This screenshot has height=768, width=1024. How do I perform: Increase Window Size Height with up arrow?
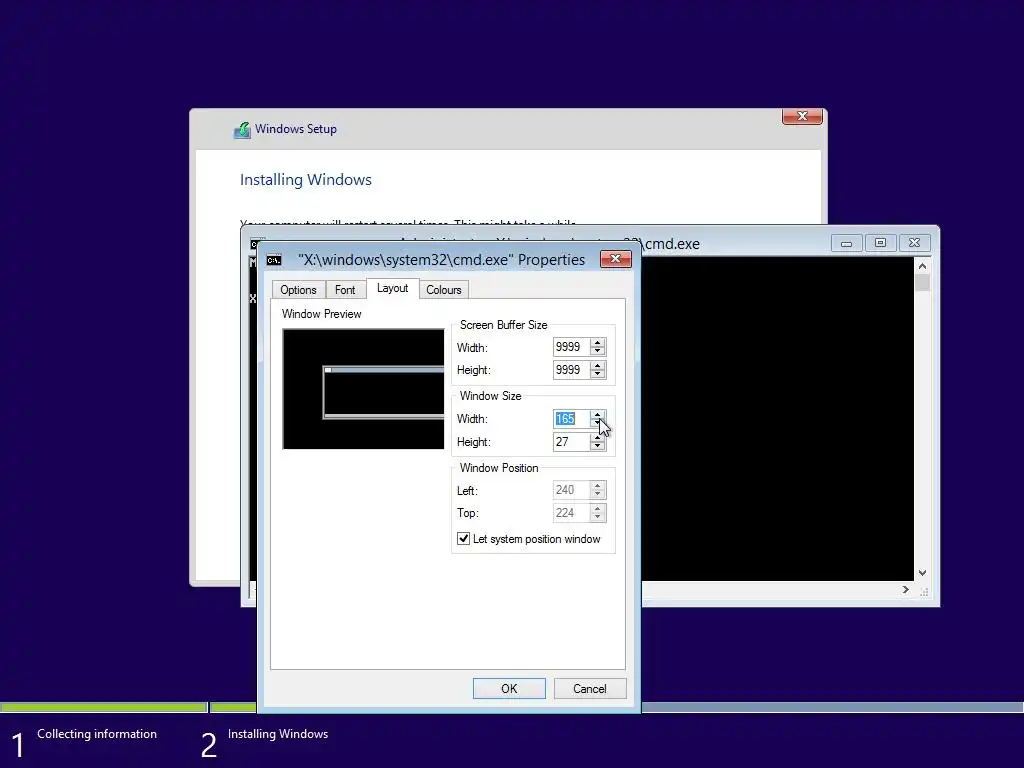pyautogui.click(x=598, y=438)
